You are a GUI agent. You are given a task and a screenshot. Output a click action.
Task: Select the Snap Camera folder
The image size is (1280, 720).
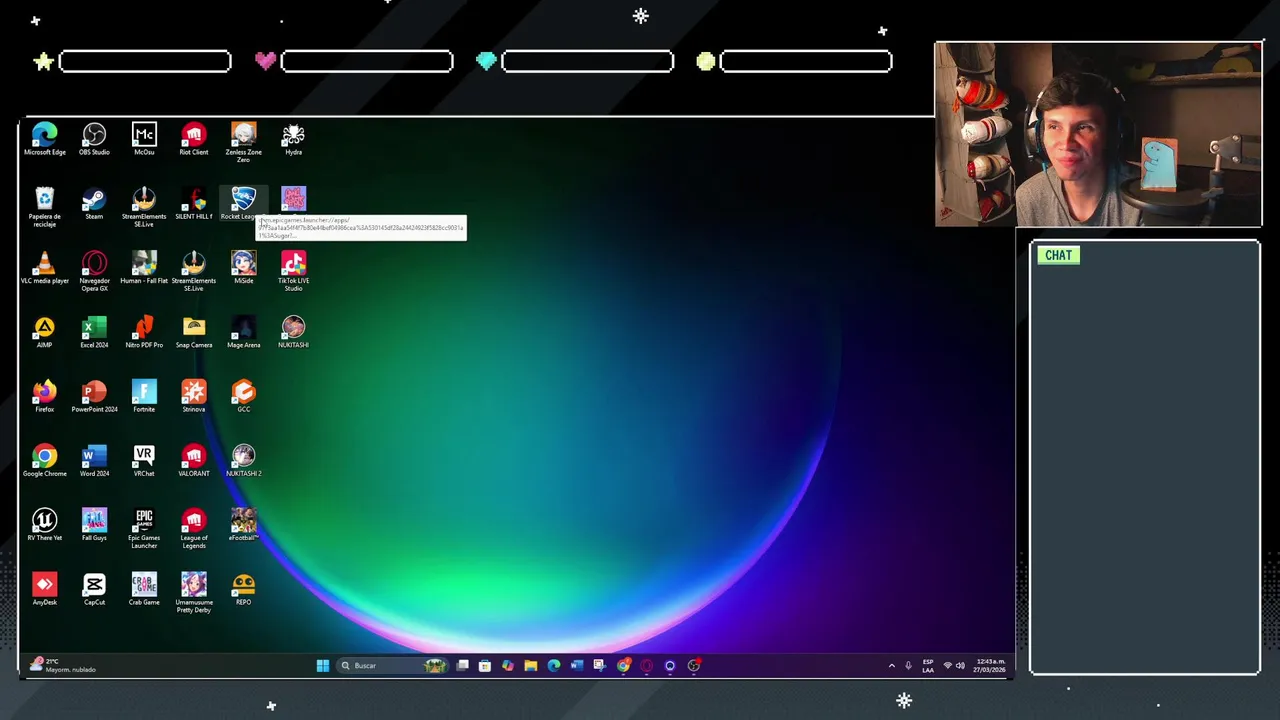pyautogui.click(x=194, y=332)
